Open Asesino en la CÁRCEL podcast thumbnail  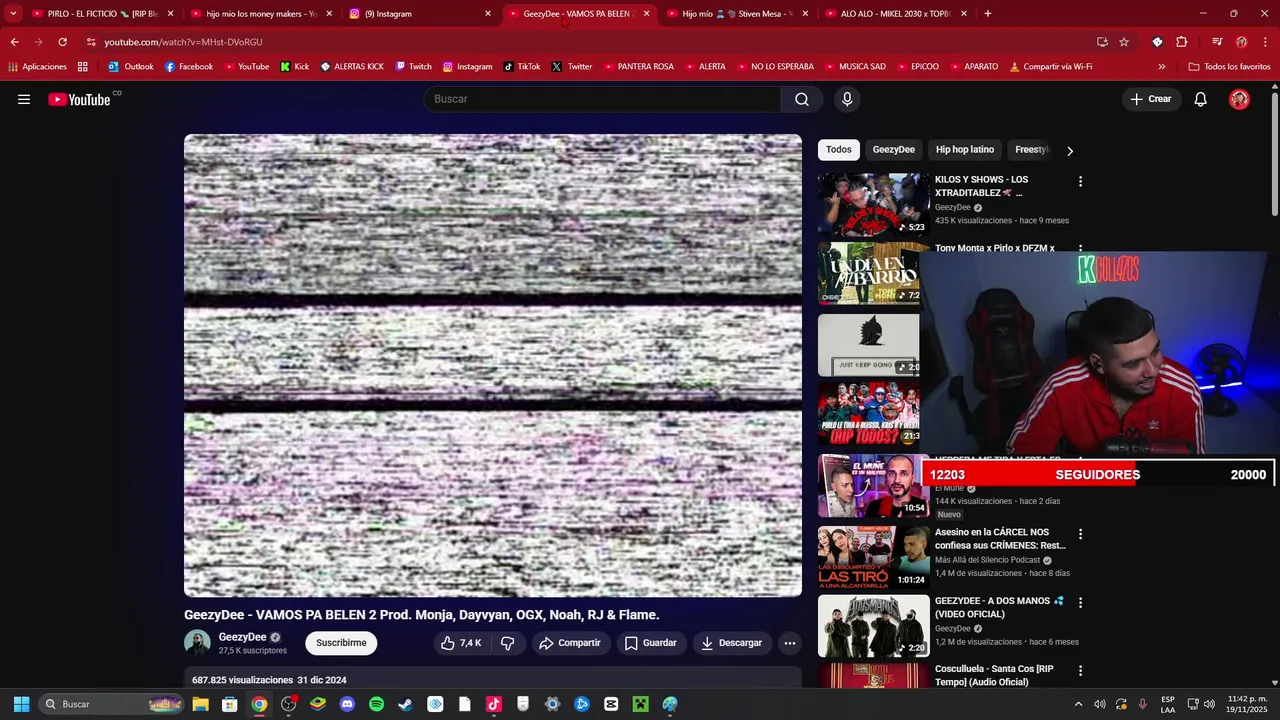pyautogui.click(x=874, y=558)
